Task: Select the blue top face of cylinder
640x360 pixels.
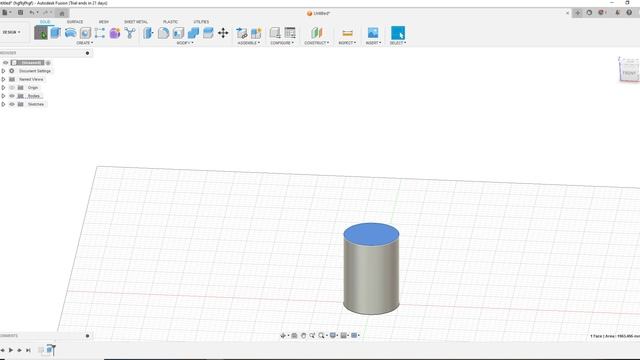Action: click(x=371, y=234)
